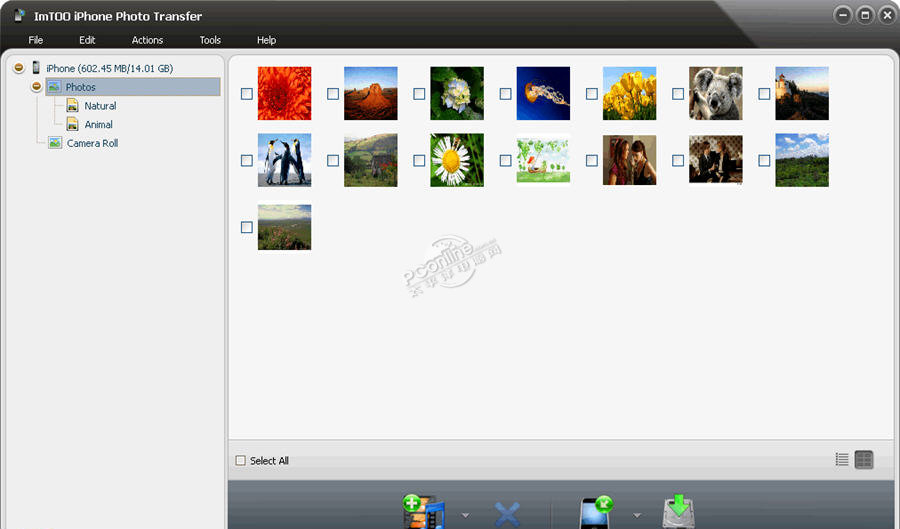Click the green arrow export to computer icon
This screenshot has width=900, height=529.
(679, 511)
